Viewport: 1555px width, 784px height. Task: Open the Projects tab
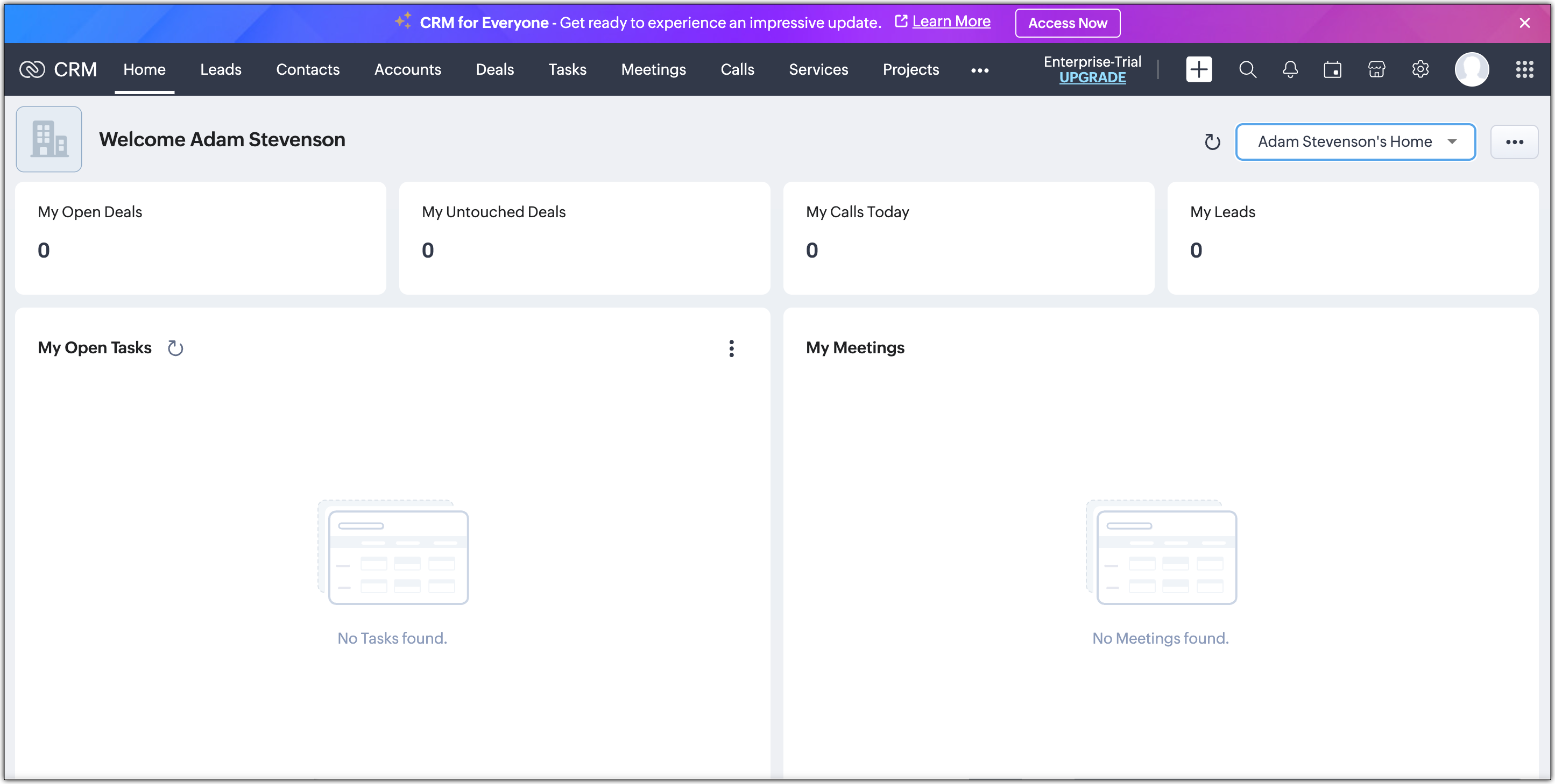(x=910, y=69)
